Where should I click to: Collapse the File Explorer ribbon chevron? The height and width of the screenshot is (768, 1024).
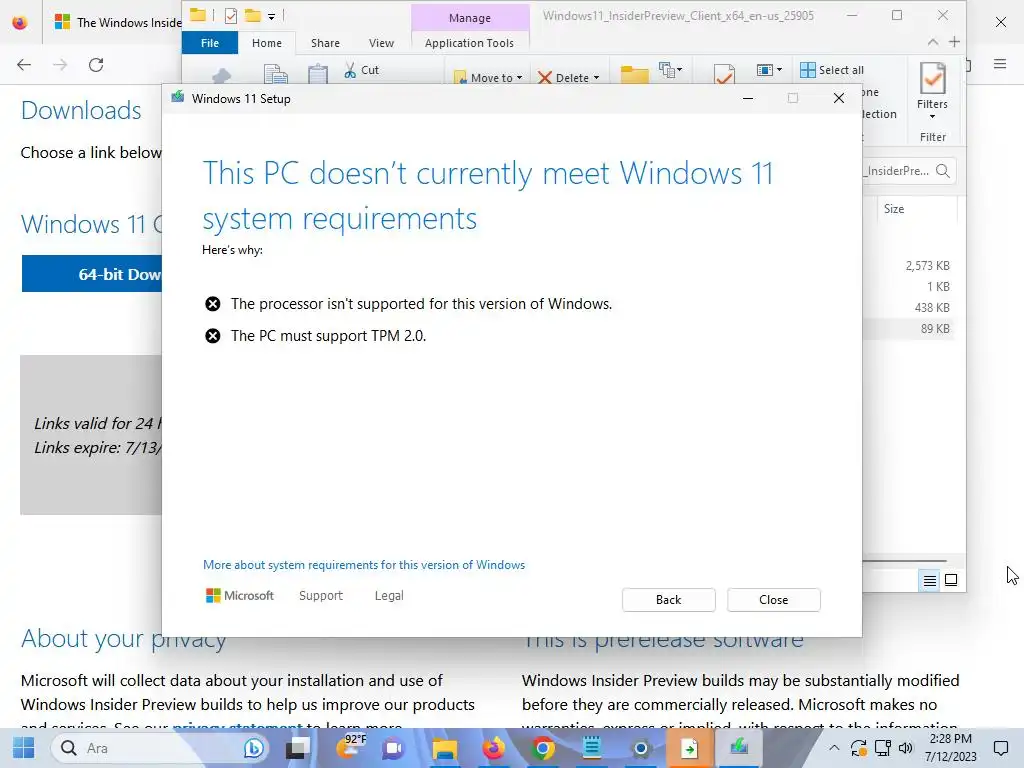933,42
